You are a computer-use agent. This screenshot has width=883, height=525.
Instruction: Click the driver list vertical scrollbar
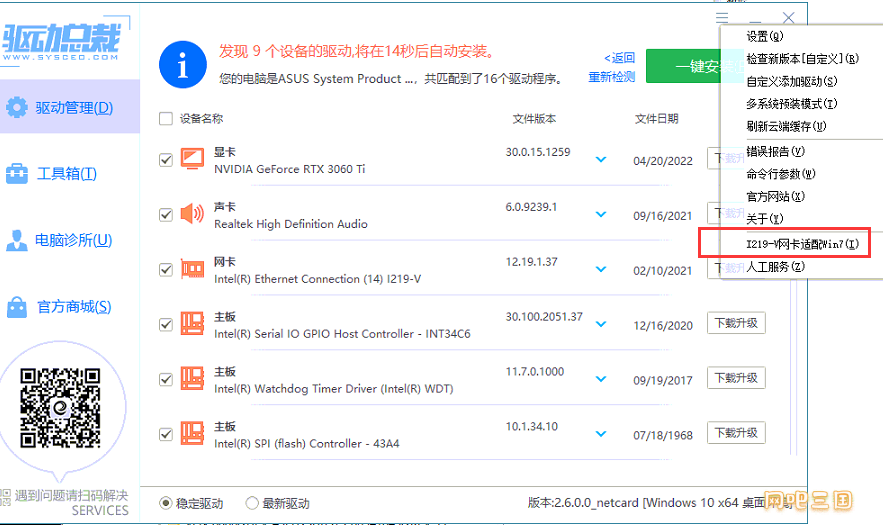click(x=793, y=366)
